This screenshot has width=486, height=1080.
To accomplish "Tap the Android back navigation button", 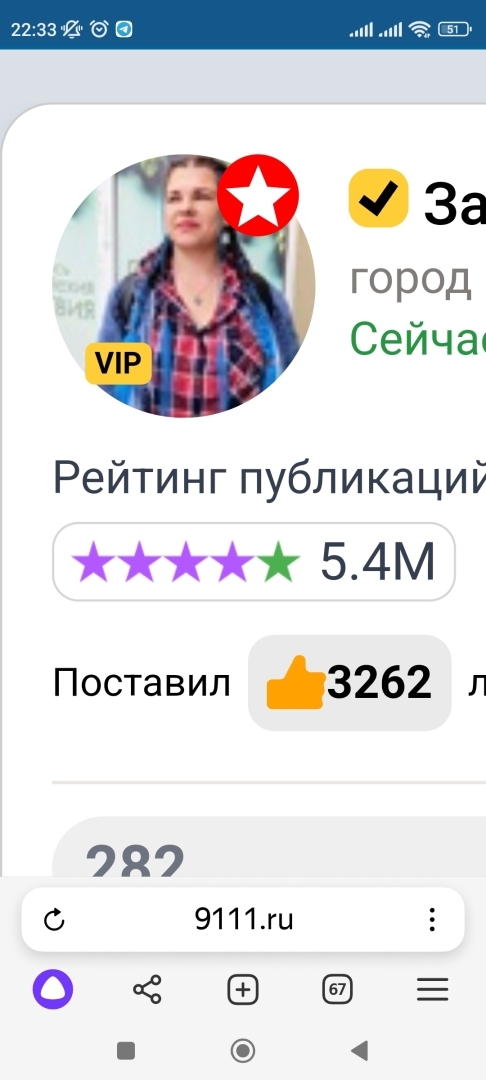I will 359,1050.
